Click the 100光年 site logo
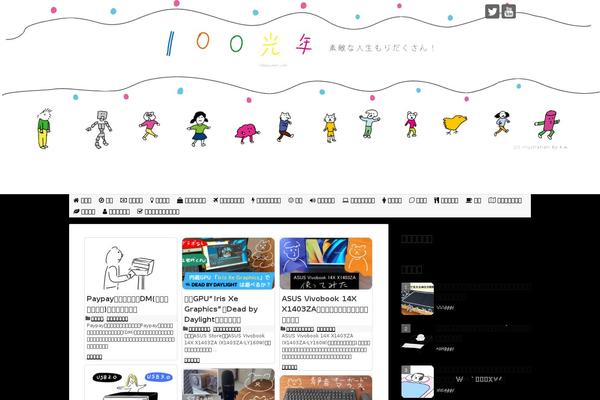 (240, 44)
